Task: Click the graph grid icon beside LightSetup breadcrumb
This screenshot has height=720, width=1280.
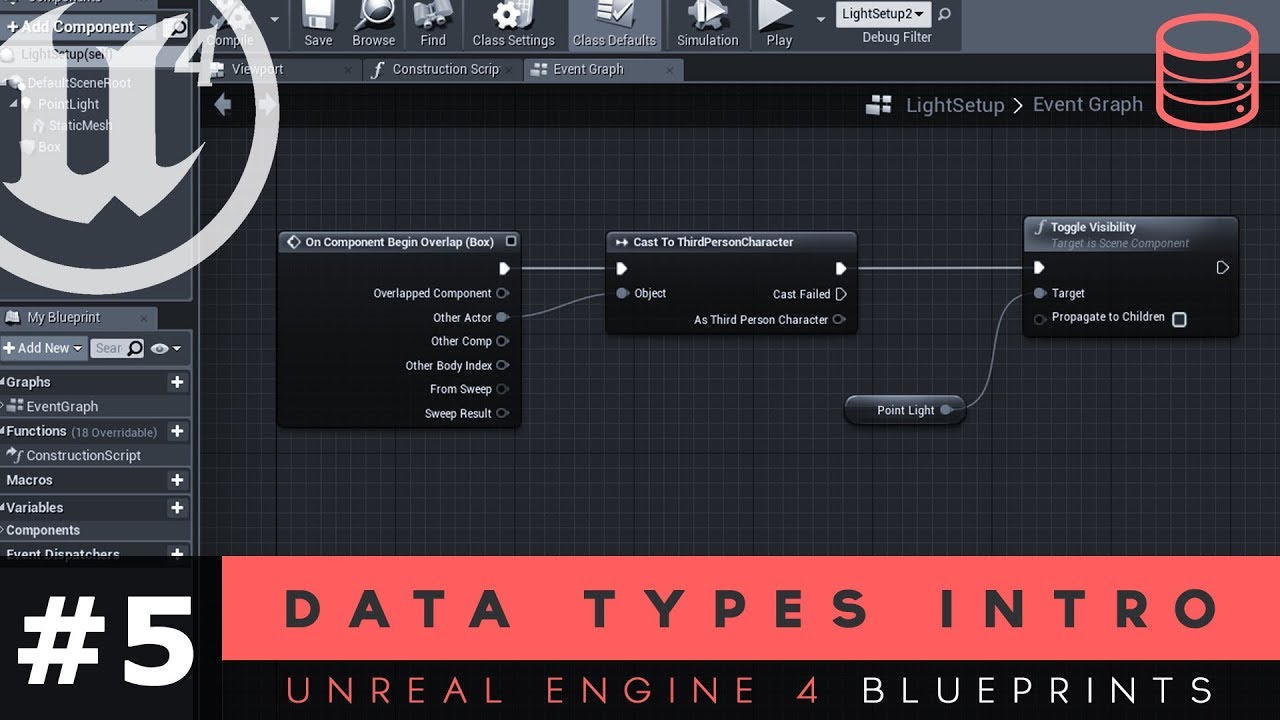Action: pyautogui.click(x=879, y=105)
